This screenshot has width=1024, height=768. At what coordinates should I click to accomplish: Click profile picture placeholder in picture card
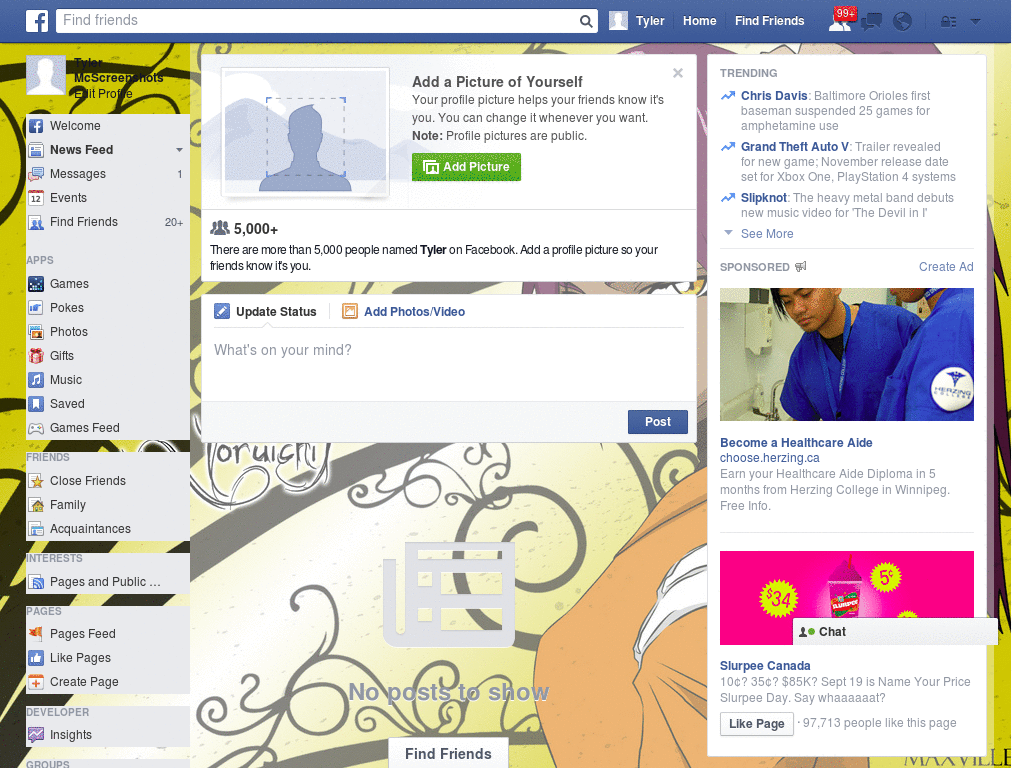pos(305,133)
